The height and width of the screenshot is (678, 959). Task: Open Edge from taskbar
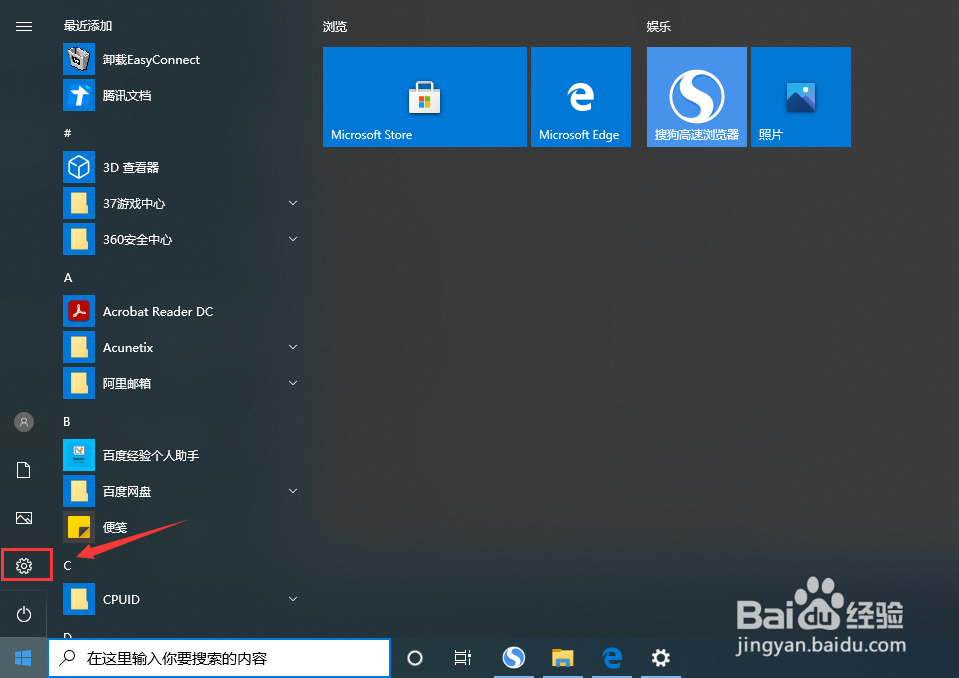click(x=612, y=658)
